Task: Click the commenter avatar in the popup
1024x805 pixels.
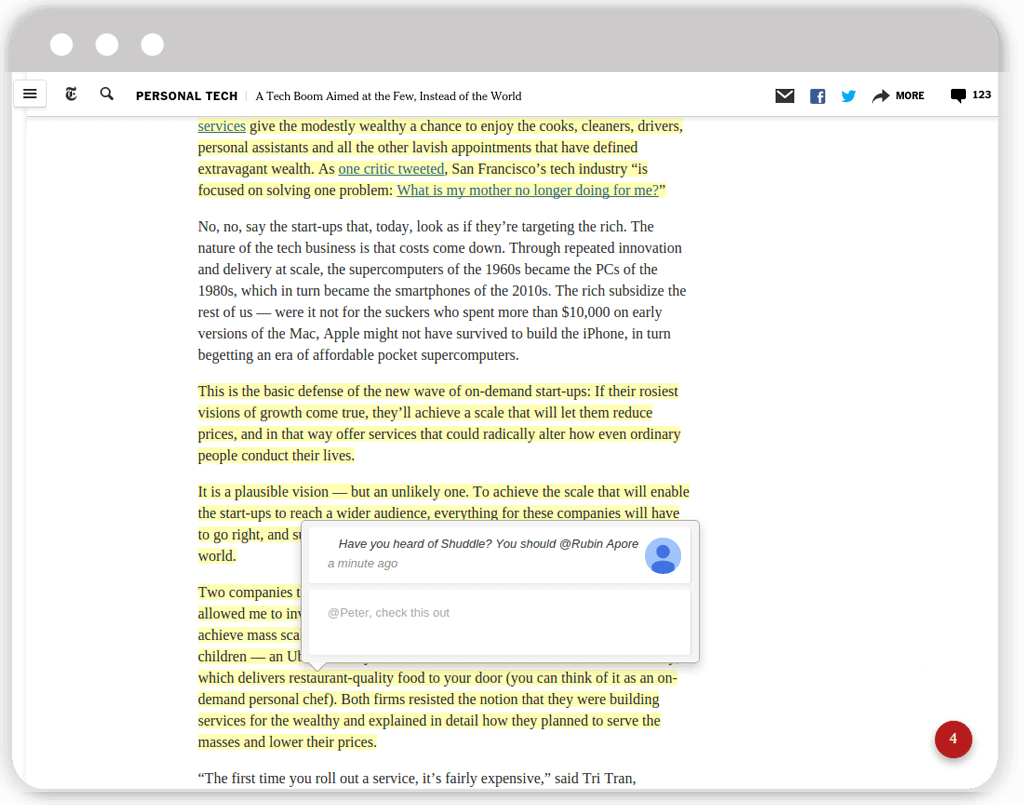Action: tap(663, 556)
